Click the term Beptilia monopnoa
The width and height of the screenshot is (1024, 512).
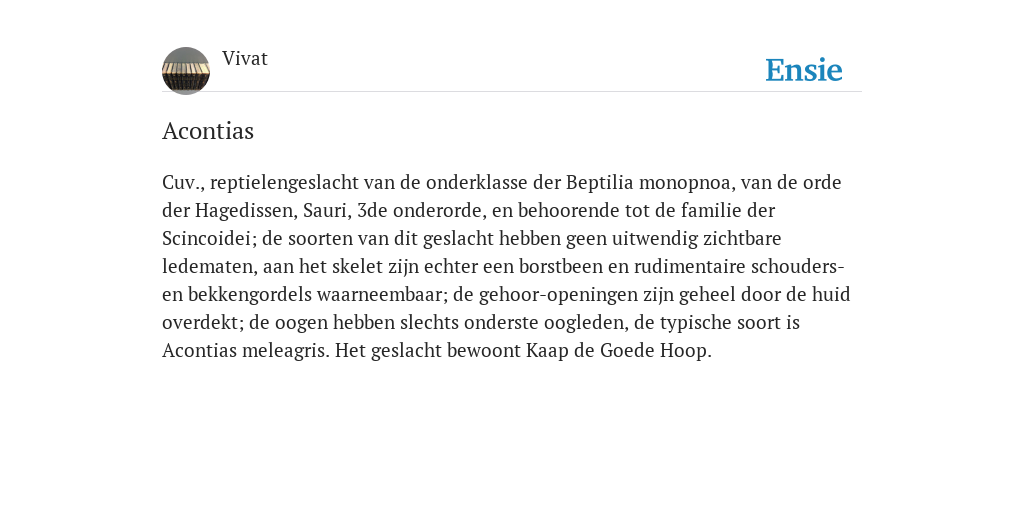point(648,184)
